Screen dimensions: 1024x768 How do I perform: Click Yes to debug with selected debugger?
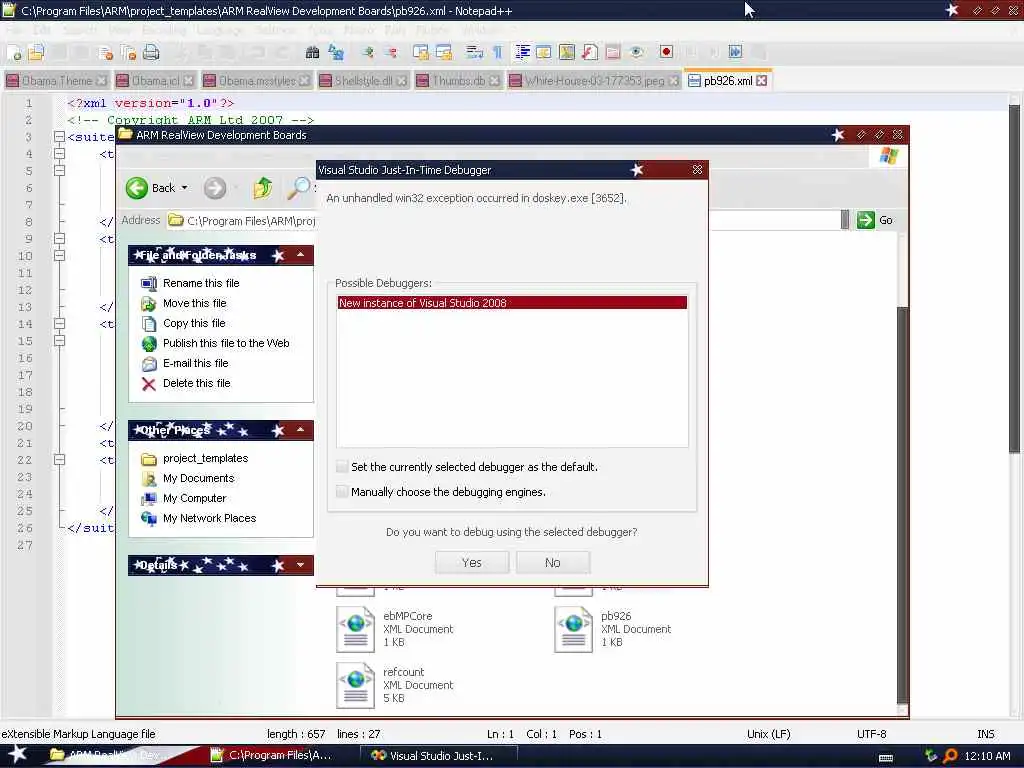472,562
